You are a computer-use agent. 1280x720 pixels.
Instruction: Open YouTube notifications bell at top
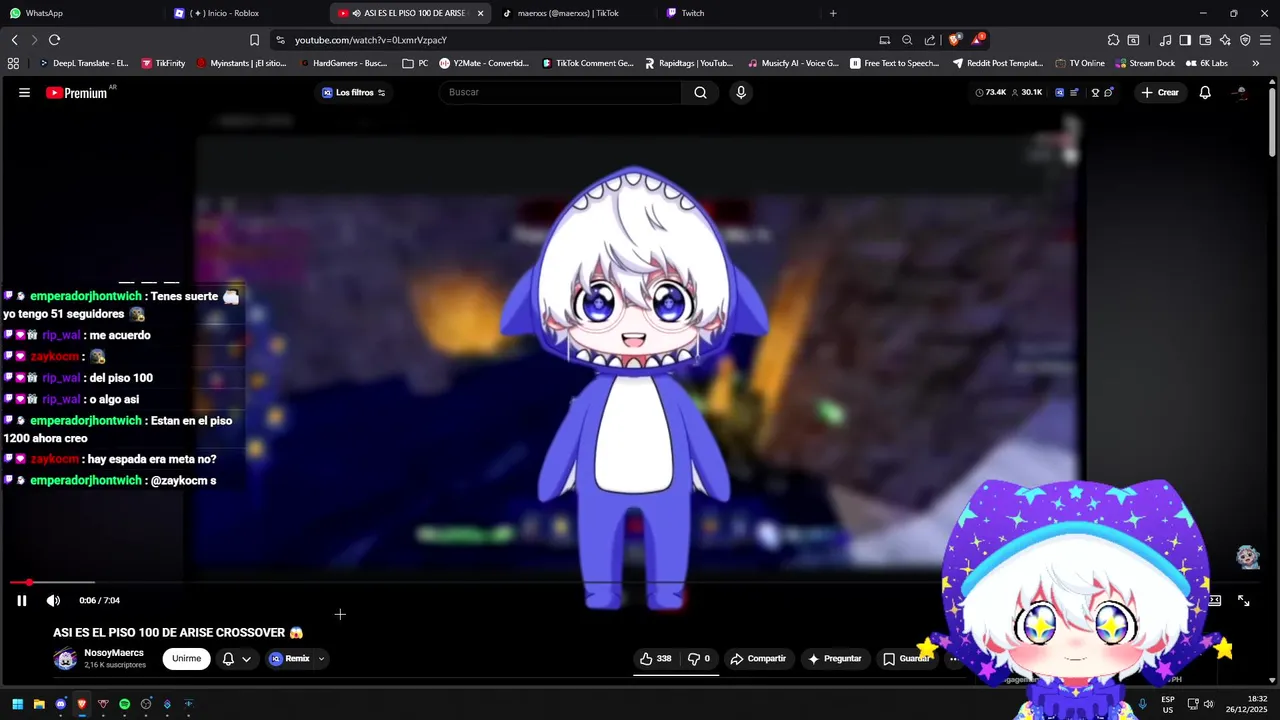pyautogui.click(x=1205, y=92)
